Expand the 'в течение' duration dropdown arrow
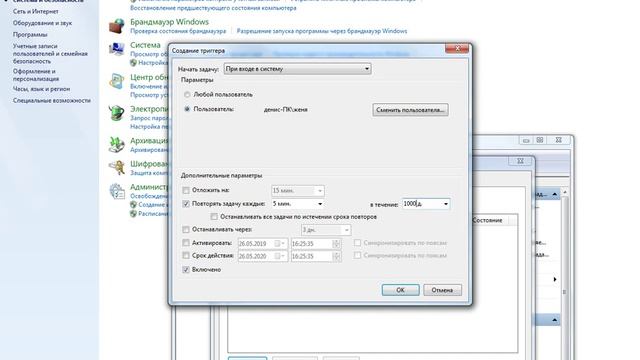 [x=446, y=204]
